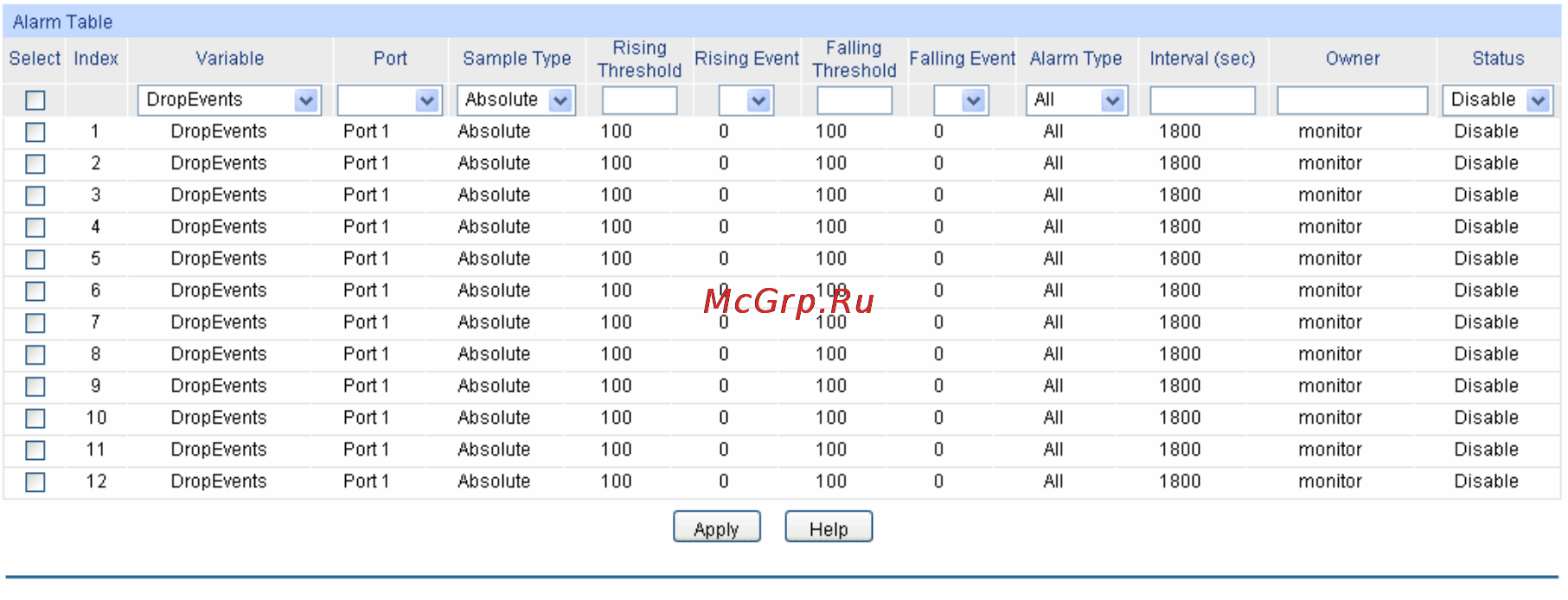Click Disable status in row 1
The image size is (1568, 600).
[x=1486, y=131]
